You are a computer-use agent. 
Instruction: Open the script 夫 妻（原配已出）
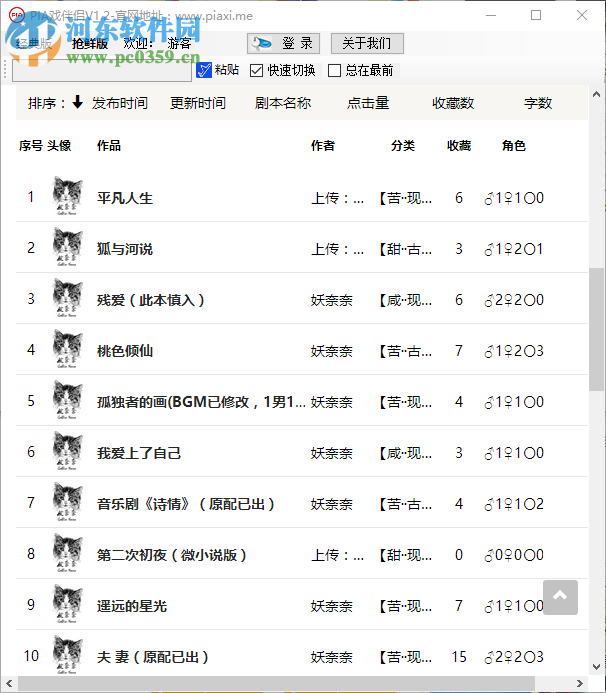pos(152,657)
